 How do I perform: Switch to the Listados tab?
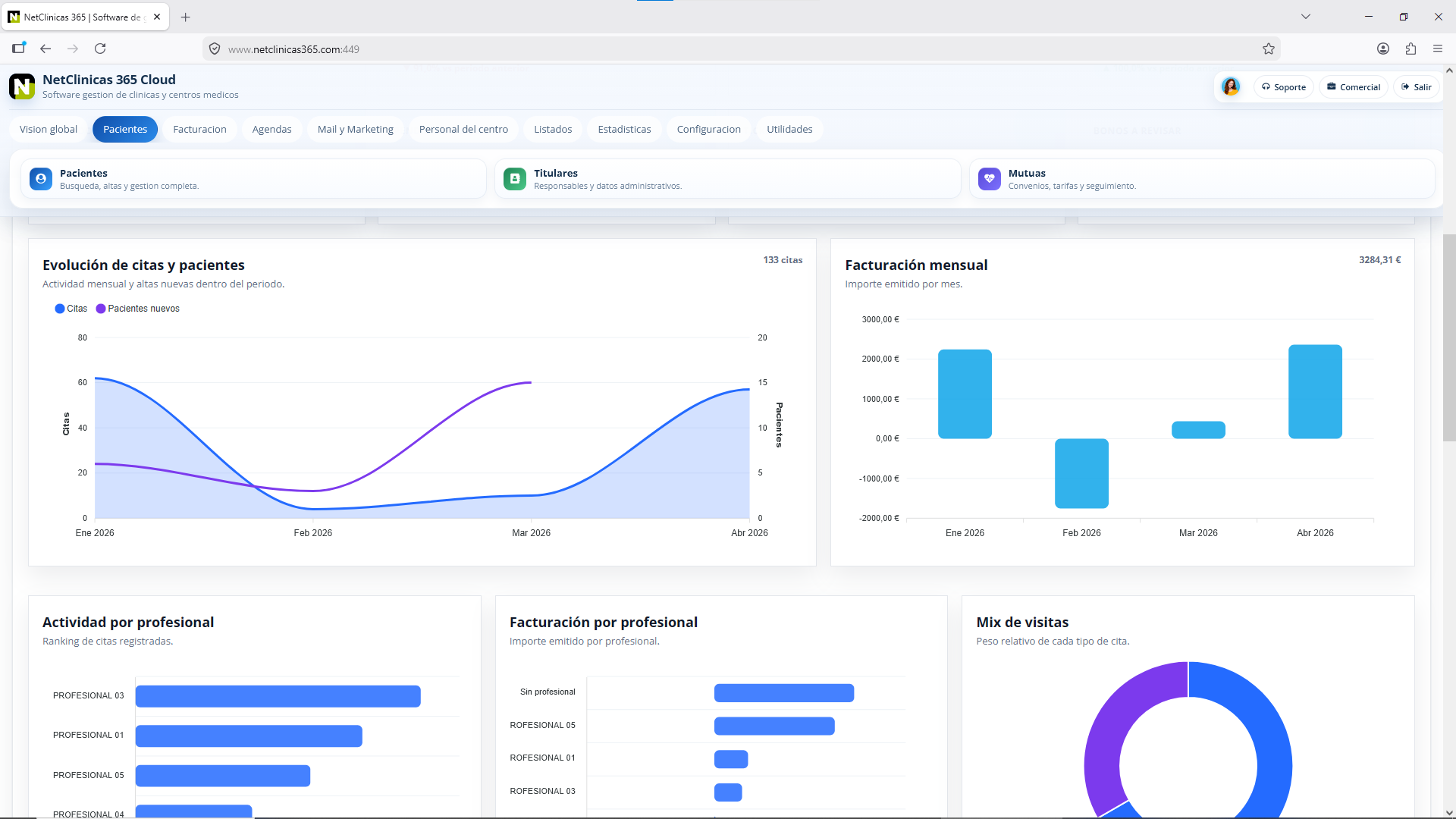pos(553,130)
